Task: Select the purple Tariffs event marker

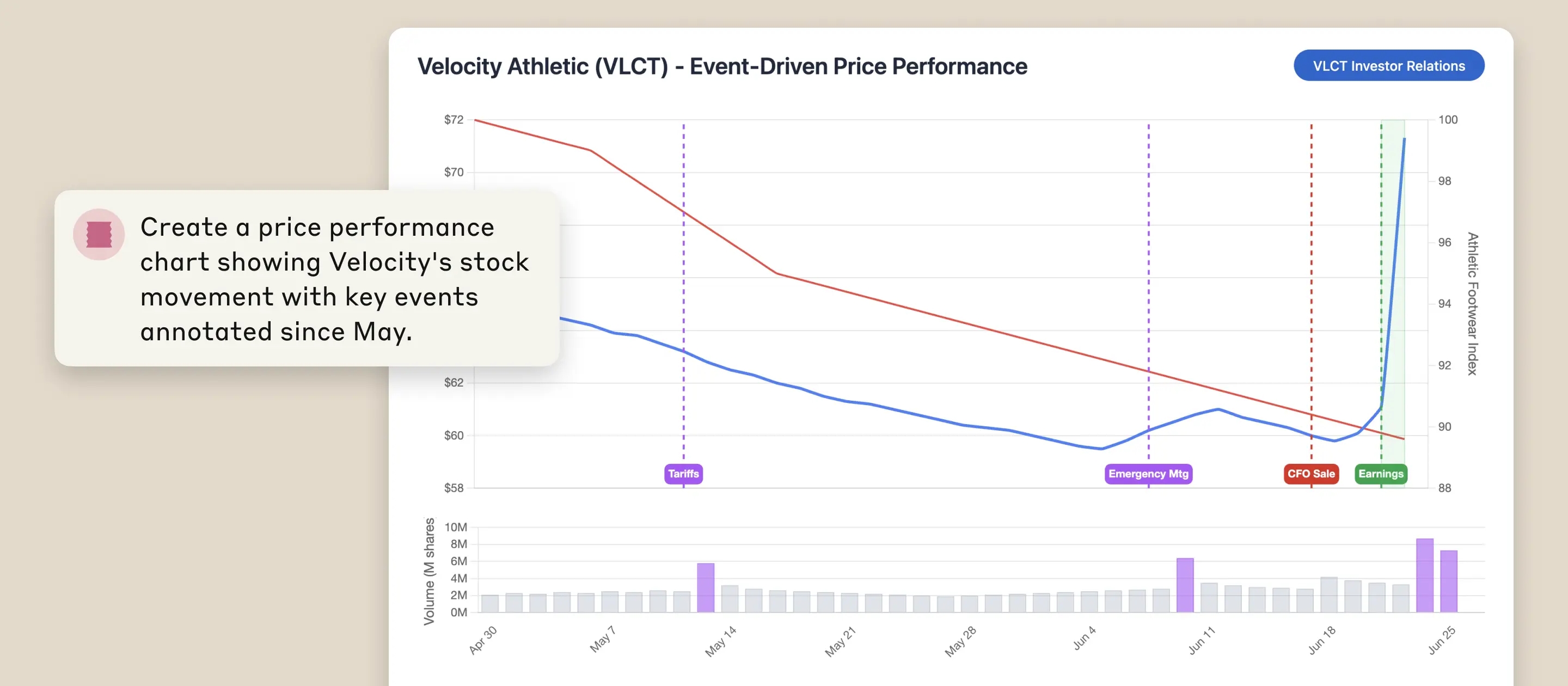Action: (x=683, y=474)
